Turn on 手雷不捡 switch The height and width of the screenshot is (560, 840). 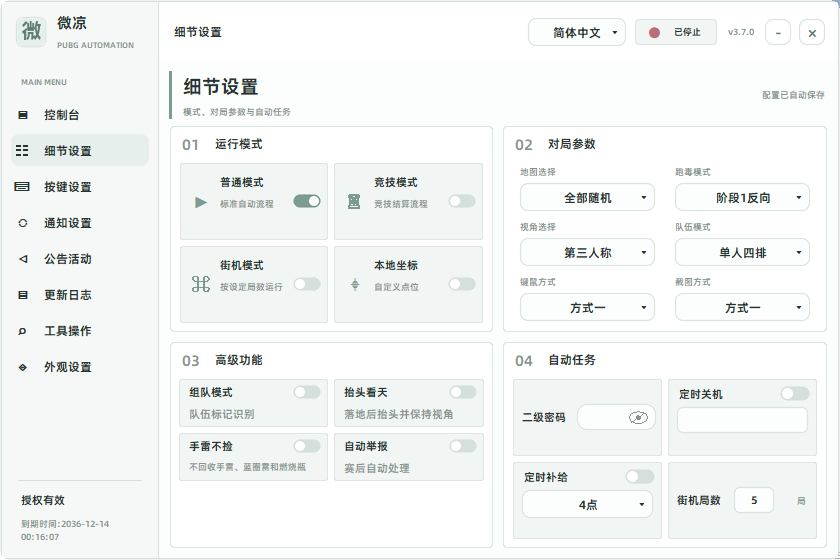click(307, 446)
